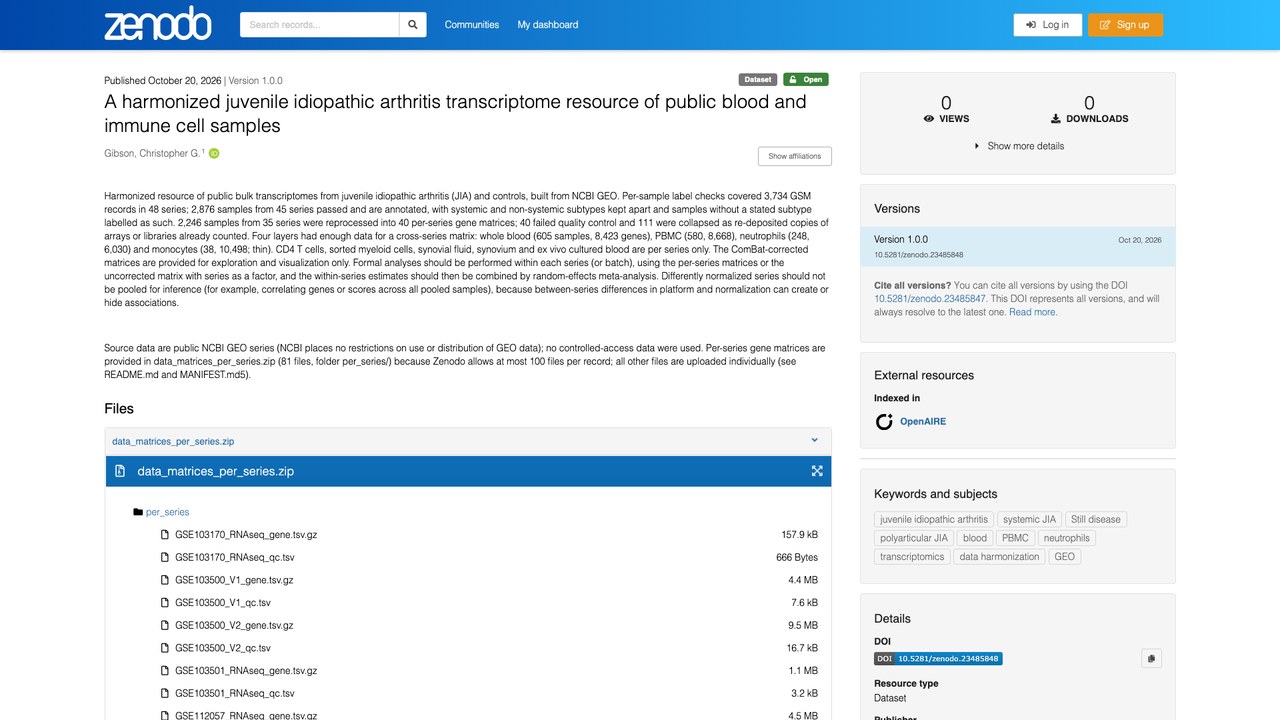Click file icon beside GSE103500_V1_gene.tsv.gz

tap(165, 580)
